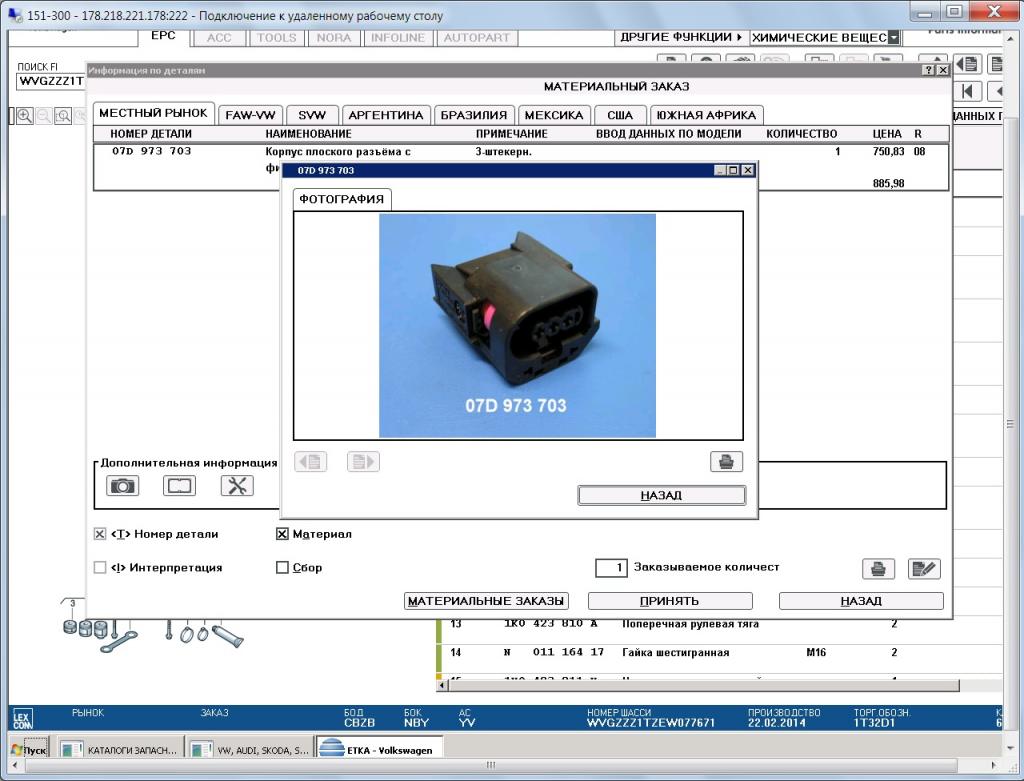1024x781 pixels.
Task: Uncheck the Номер детали checkbox
Action: coord(100,534)
